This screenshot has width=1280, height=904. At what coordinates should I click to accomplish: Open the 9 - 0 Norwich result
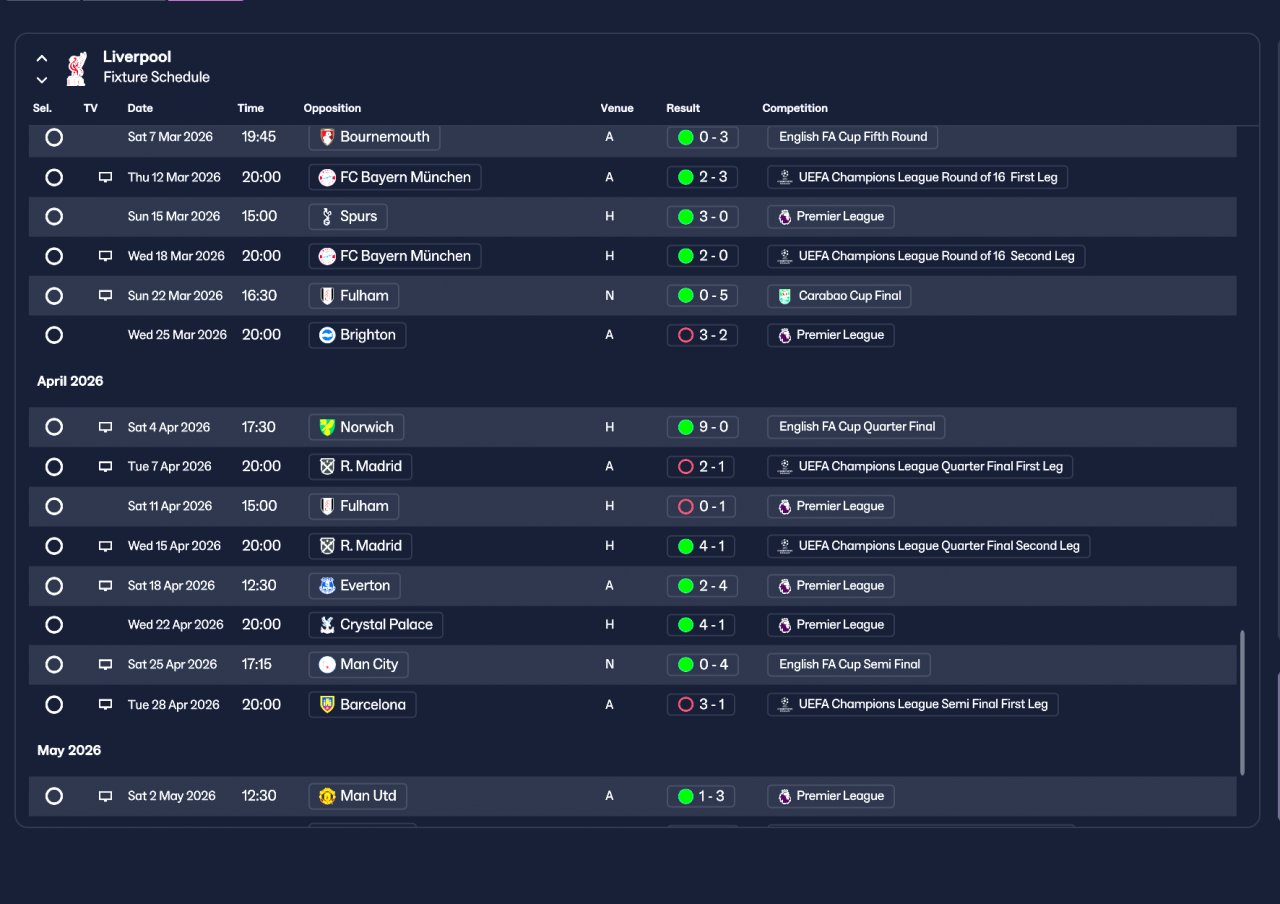703,427
